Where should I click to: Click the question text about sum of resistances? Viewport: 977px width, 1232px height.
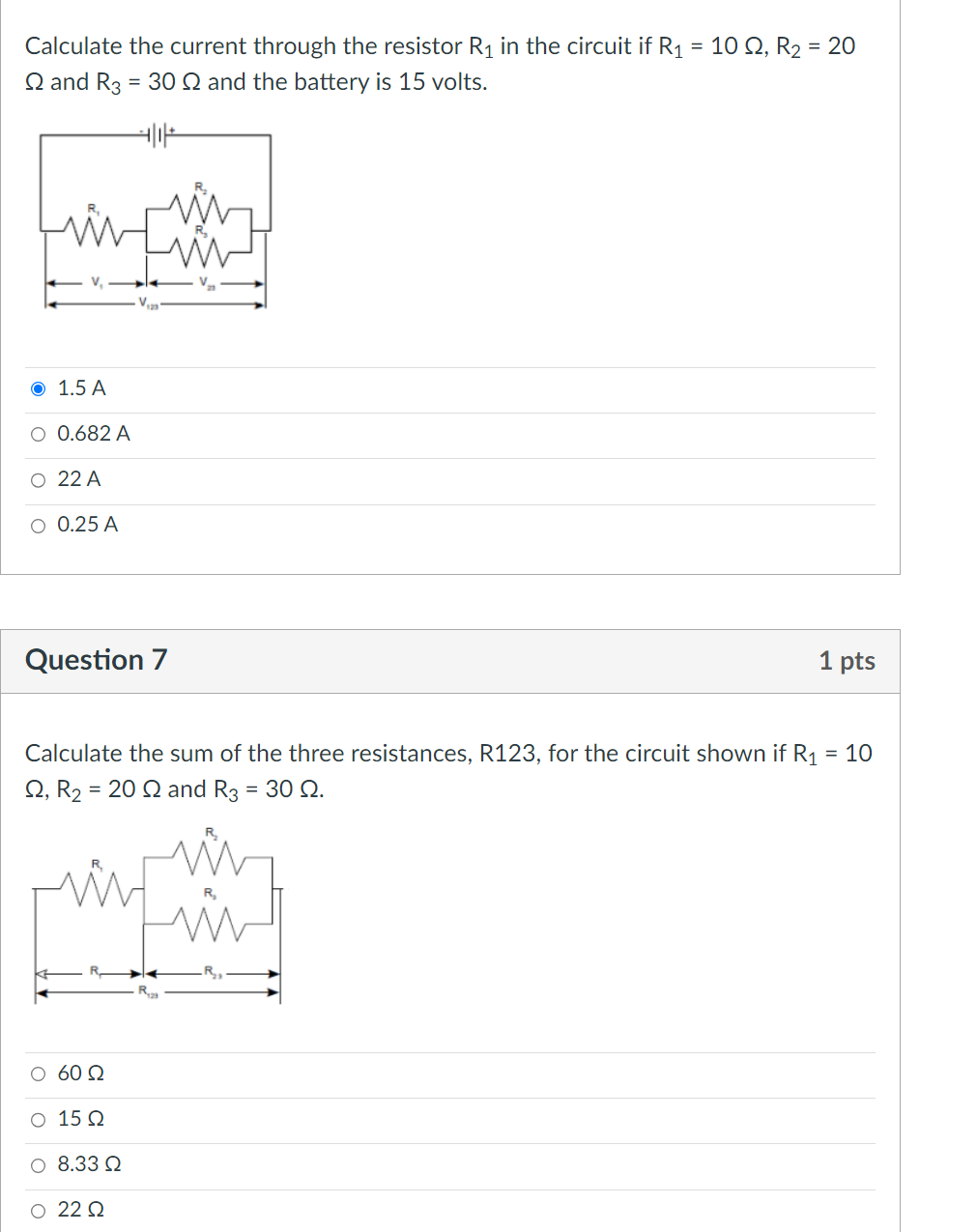(x=448, y=771)
